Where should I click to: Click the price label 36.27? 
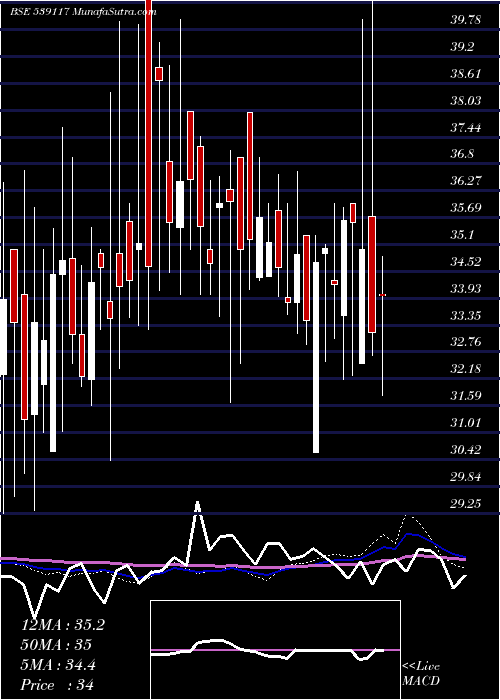[466, 181]
